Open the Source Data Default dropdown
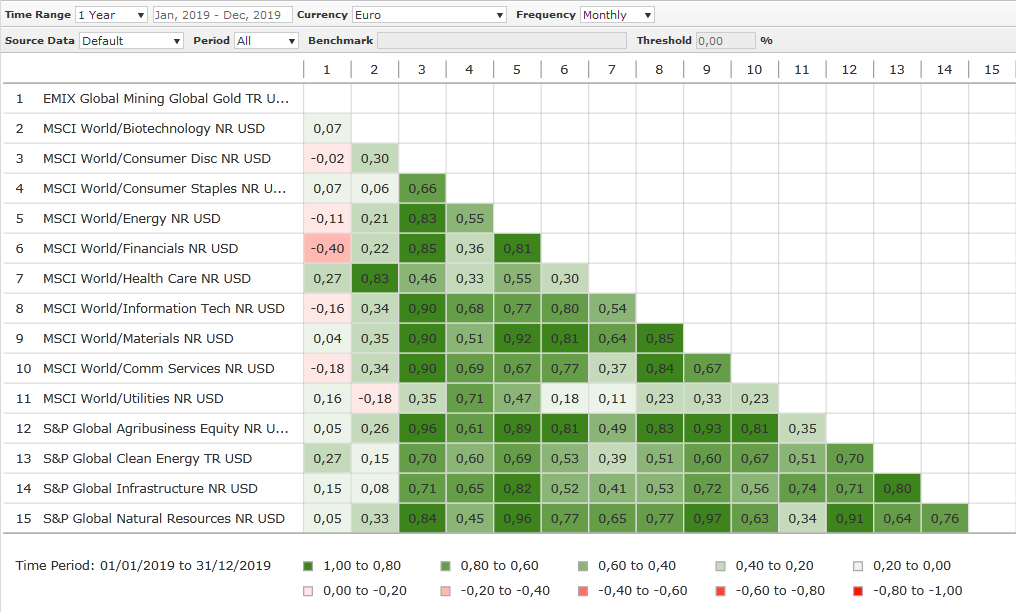The width and height of the screenshot is (1016, 612). pyautogui.click(x=131, y=41)
